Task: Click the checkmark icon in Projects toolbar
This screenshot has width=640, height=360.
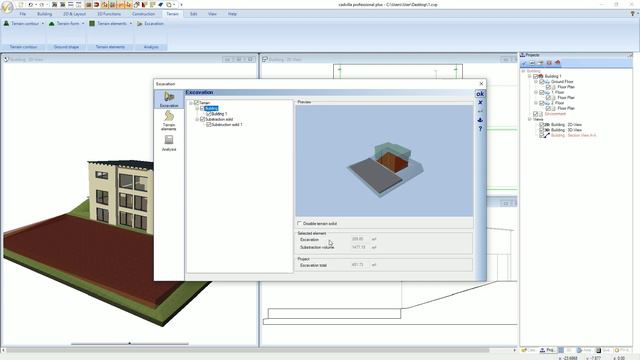Action: click(524, 63)
